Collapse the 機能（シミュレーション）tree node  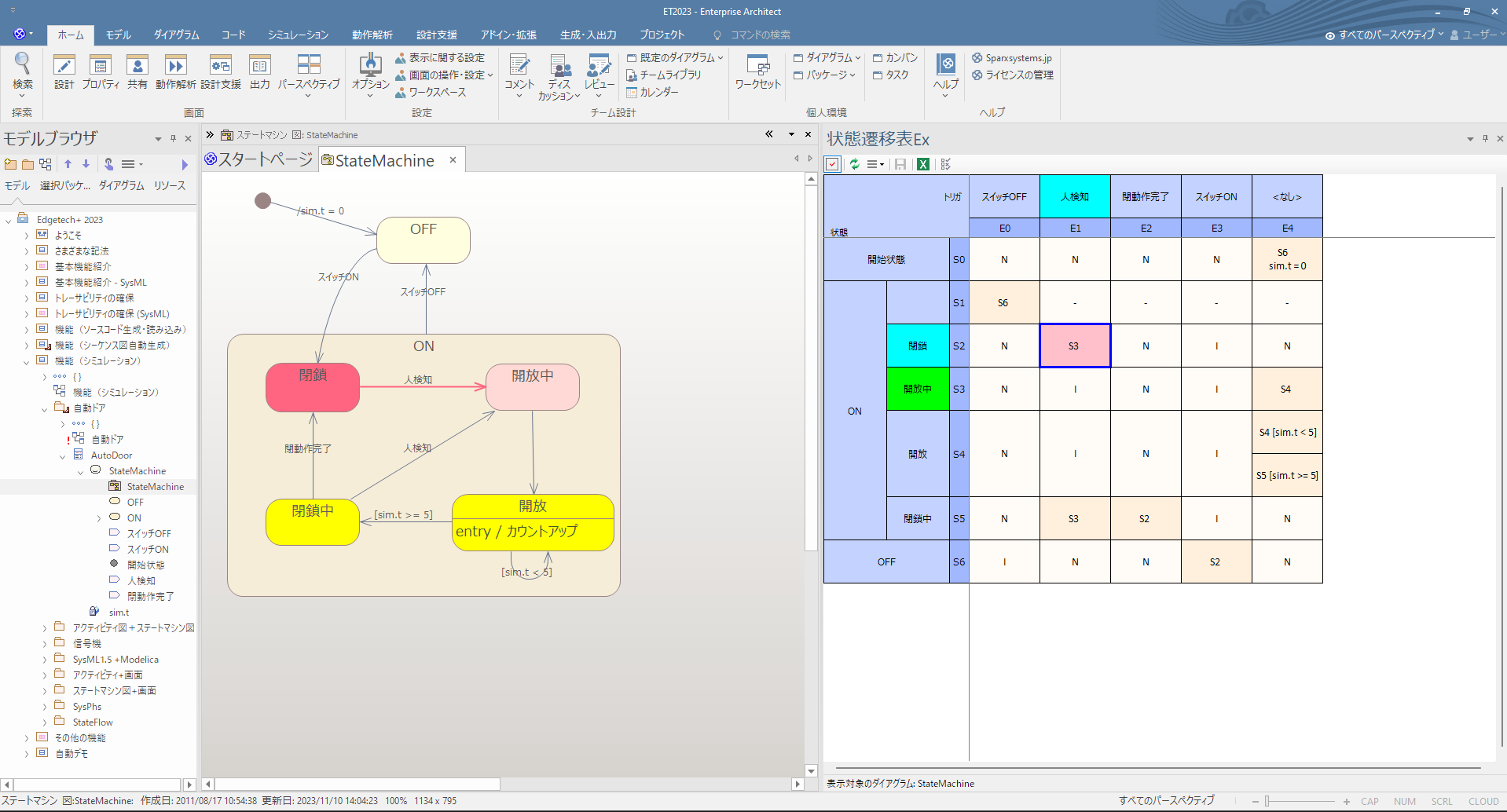26,361
